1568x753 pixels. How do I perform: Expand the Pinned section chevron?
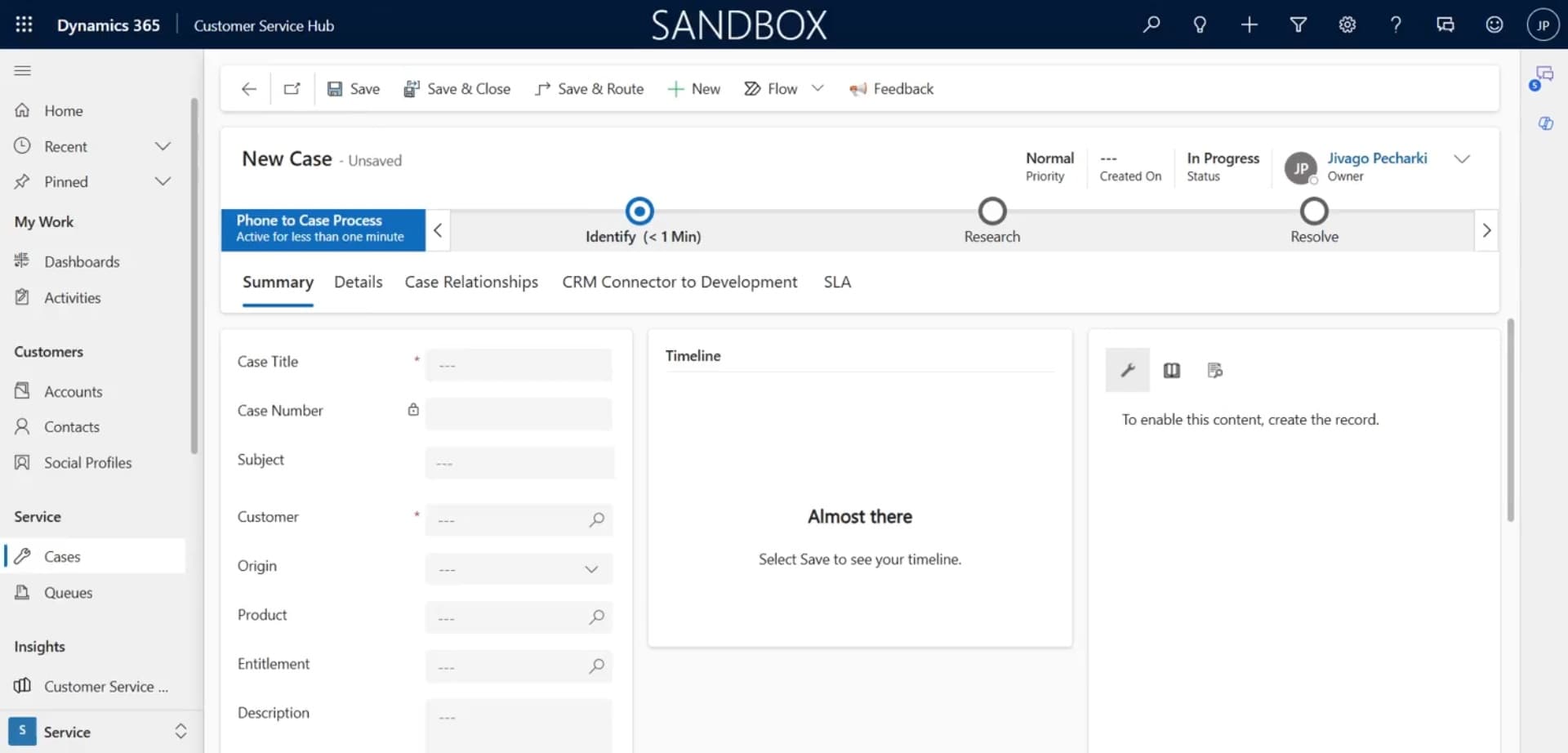click(x=163, y=181)
